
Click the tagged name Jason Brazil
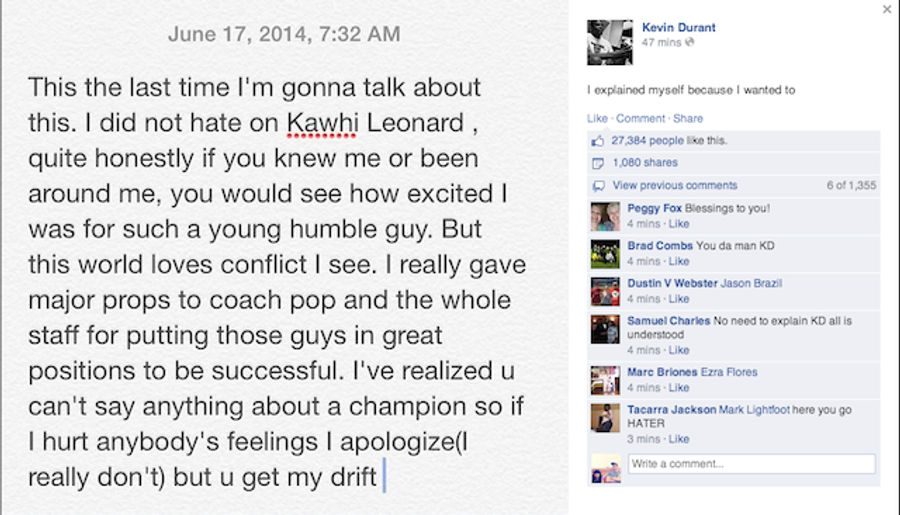751,283
